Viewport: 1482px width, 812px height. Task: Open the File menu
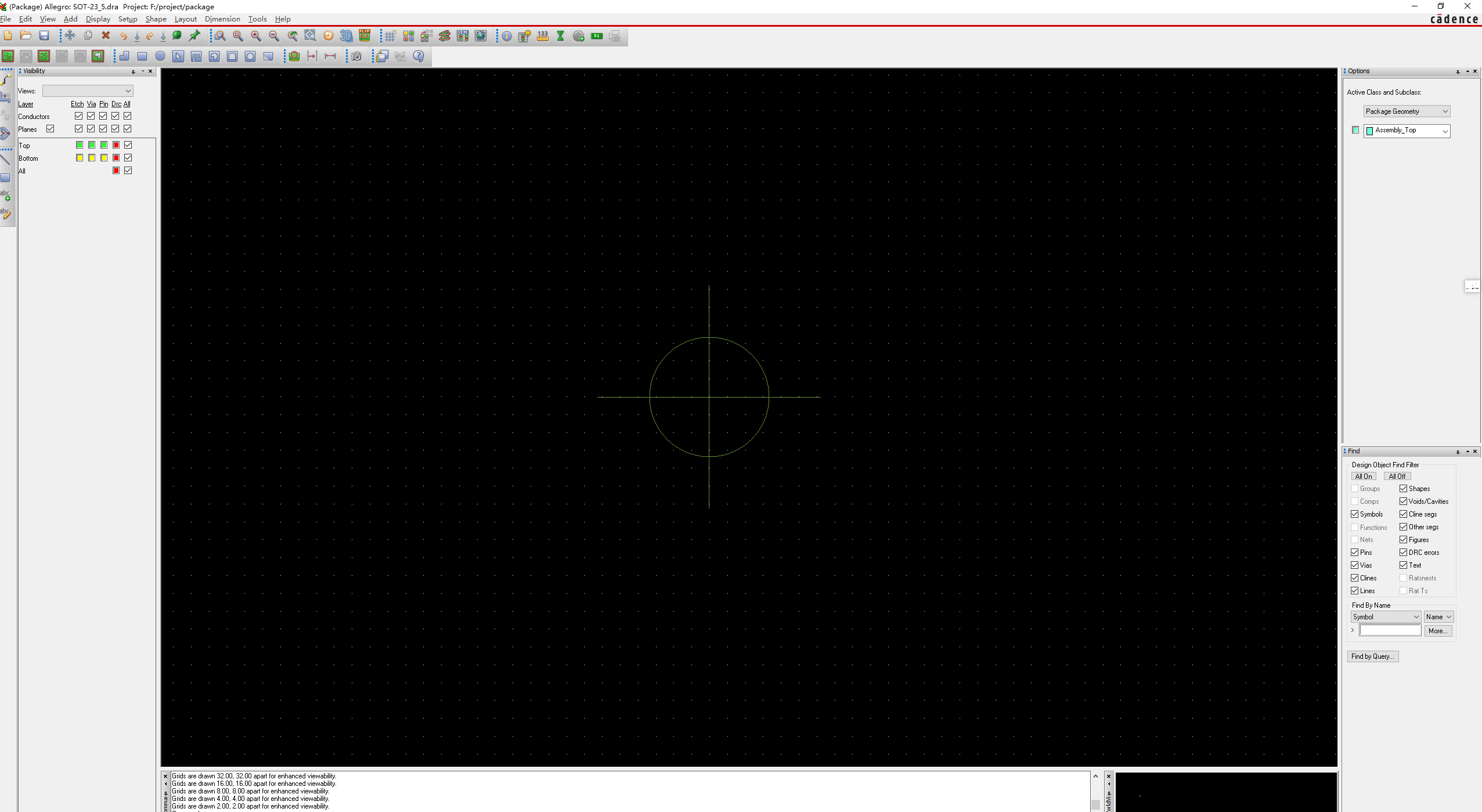click(x=6, y=19)
